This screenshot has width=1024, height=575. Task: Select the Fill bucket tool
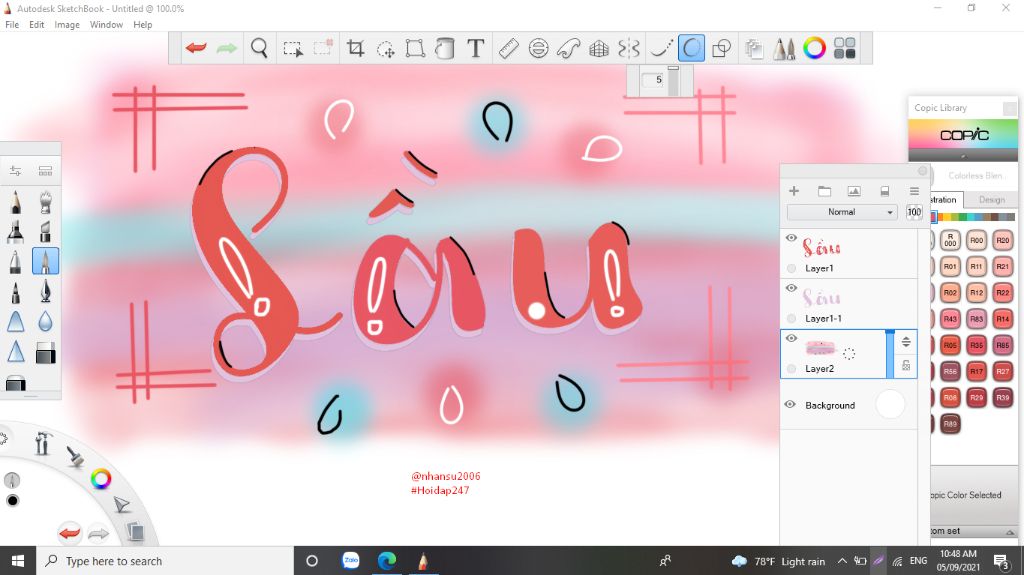pos(445,48)
